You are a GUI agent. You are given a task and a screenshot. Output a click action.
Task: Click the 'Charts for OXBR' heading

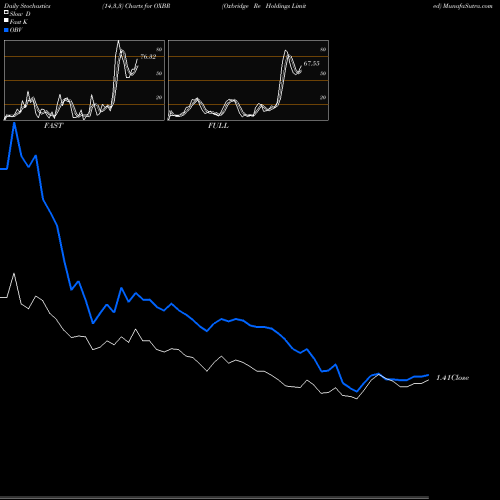148,6
